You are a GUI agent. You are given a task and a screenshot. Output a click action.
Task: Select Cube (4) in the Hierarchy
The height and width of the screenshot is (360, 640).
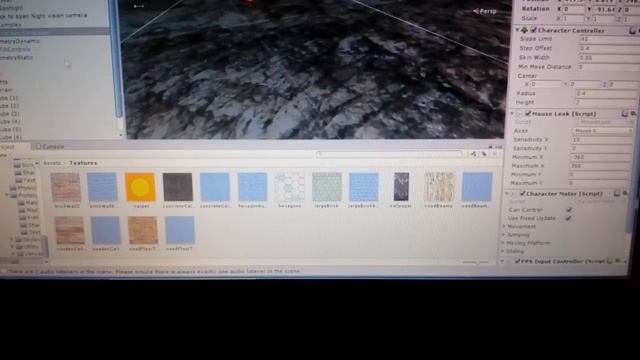click(x=10, y=122)
